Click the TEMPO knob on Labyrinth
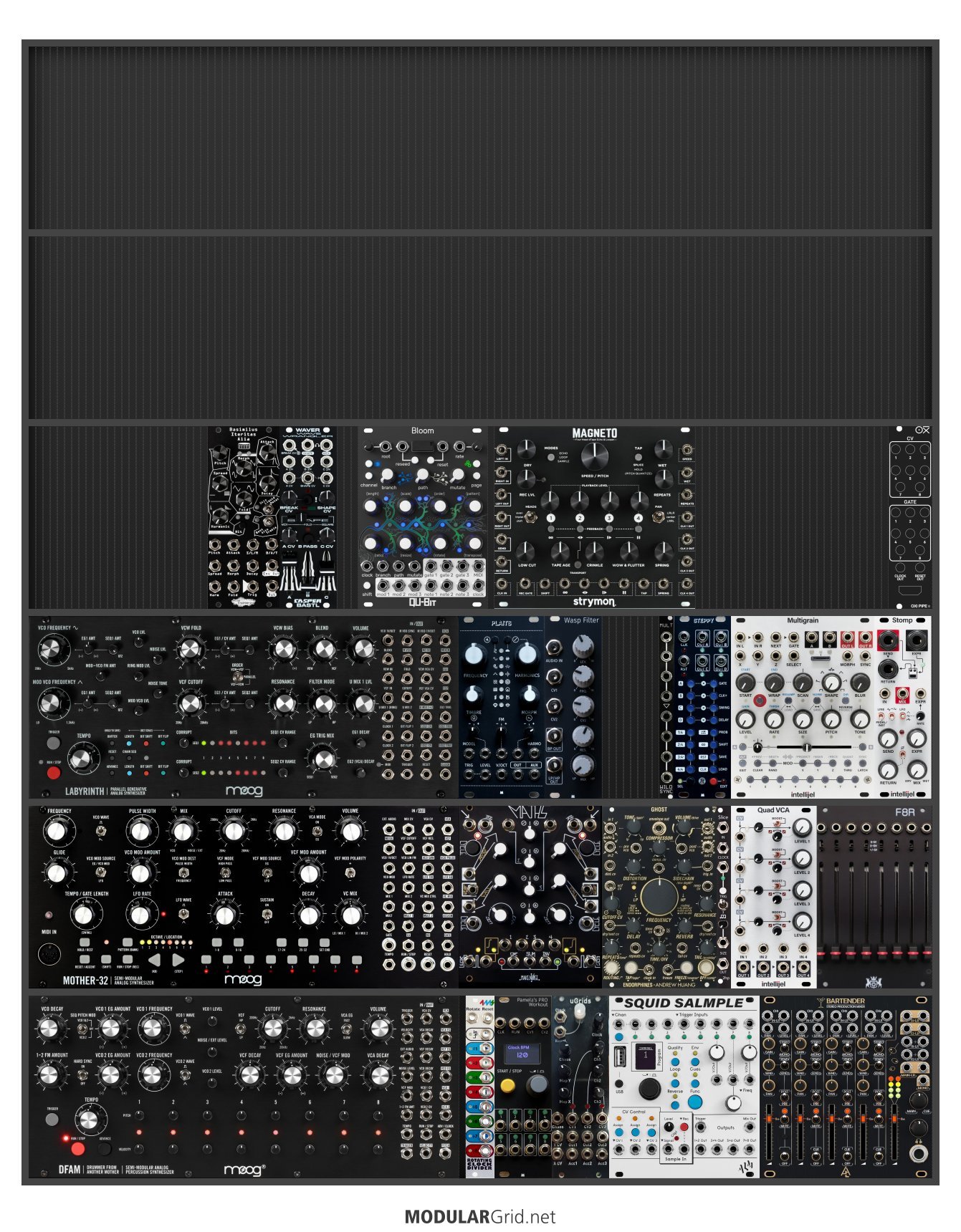961x1232 pixels. [x=83, y=759]
